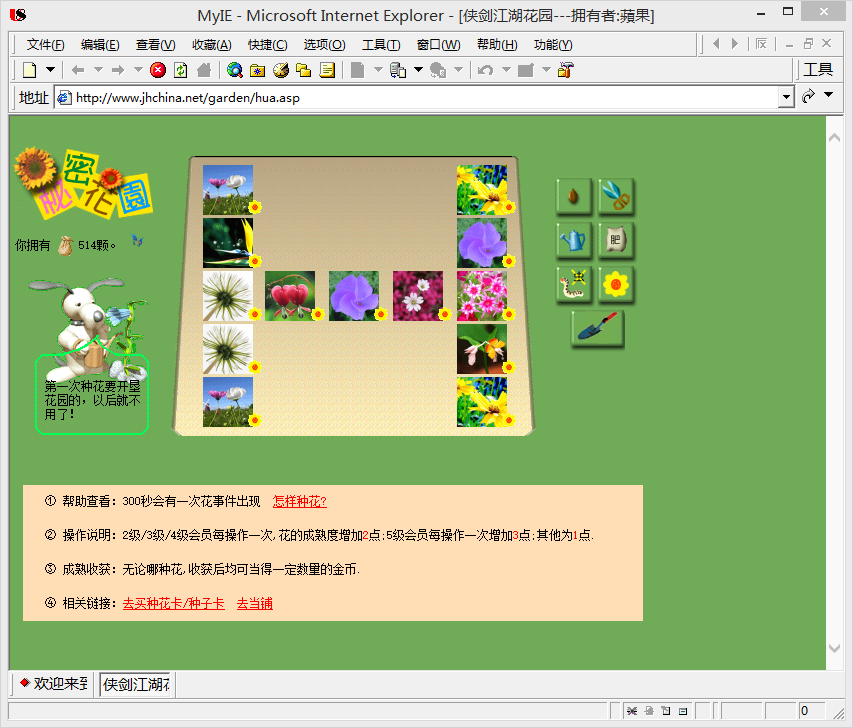853x728 pixels.
Task: Select the pest-killing worm tool
Action: point(573,284)
